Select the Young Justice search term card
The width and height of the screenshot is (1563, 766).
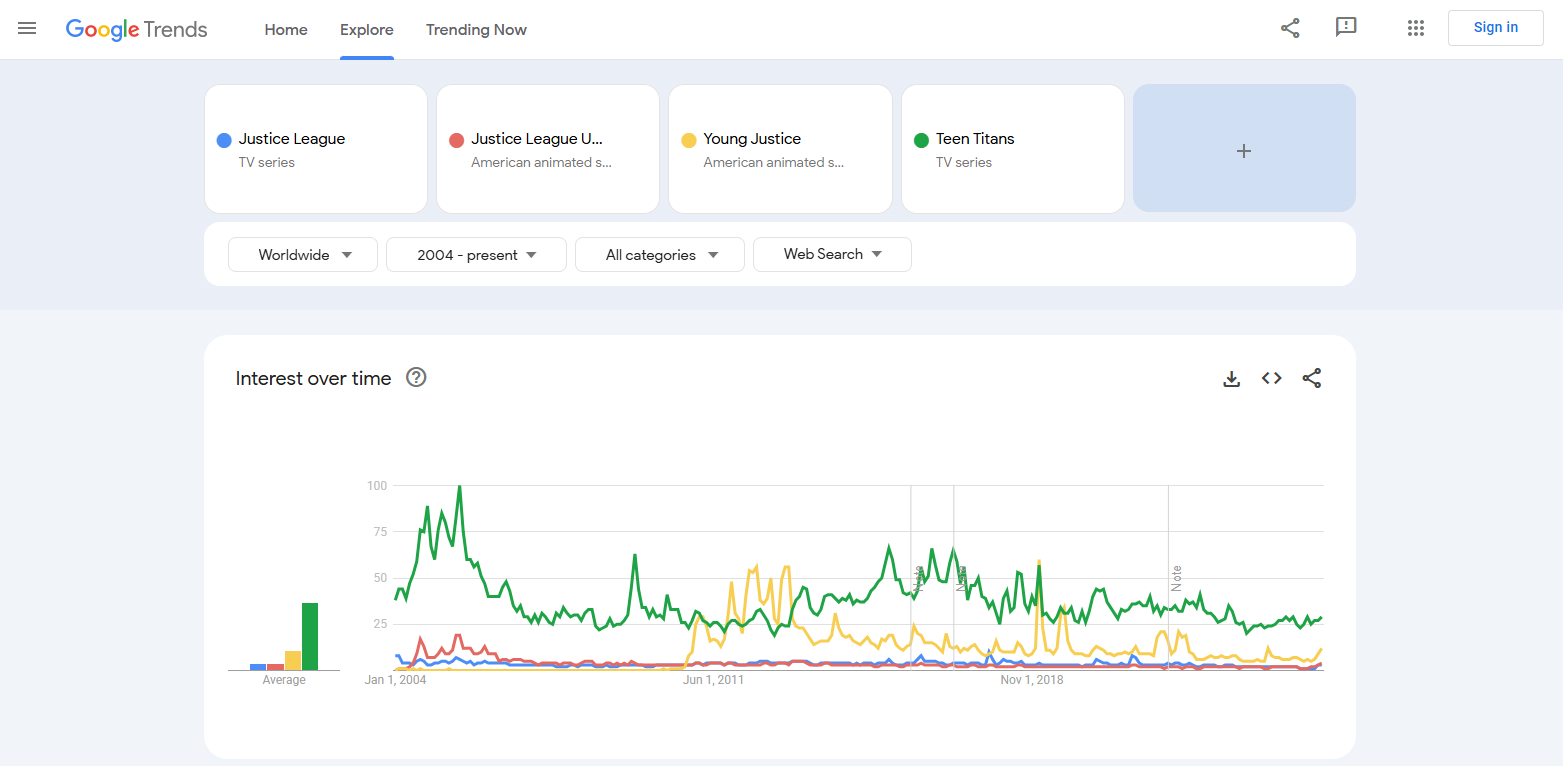point(780,150)
